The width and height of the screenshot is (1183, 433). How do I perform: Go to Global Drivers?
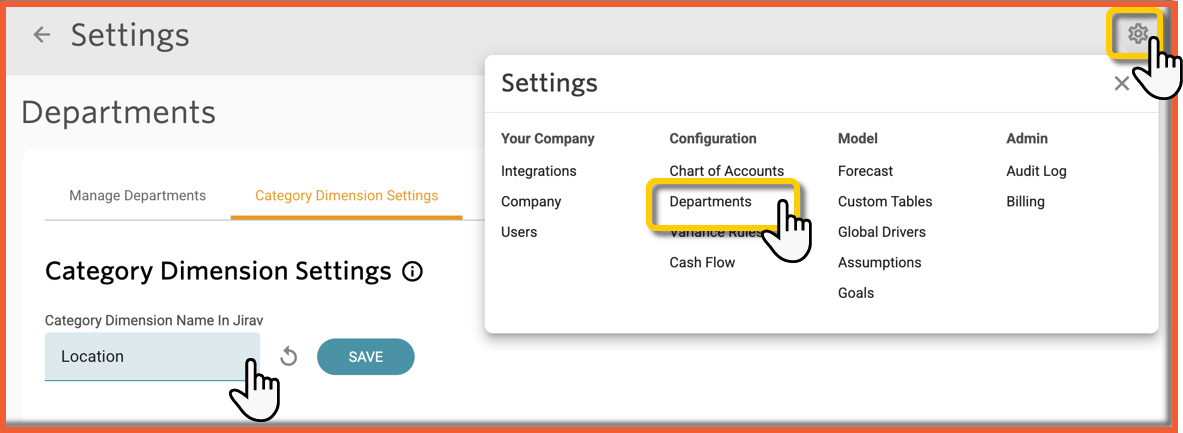(881, 232)
